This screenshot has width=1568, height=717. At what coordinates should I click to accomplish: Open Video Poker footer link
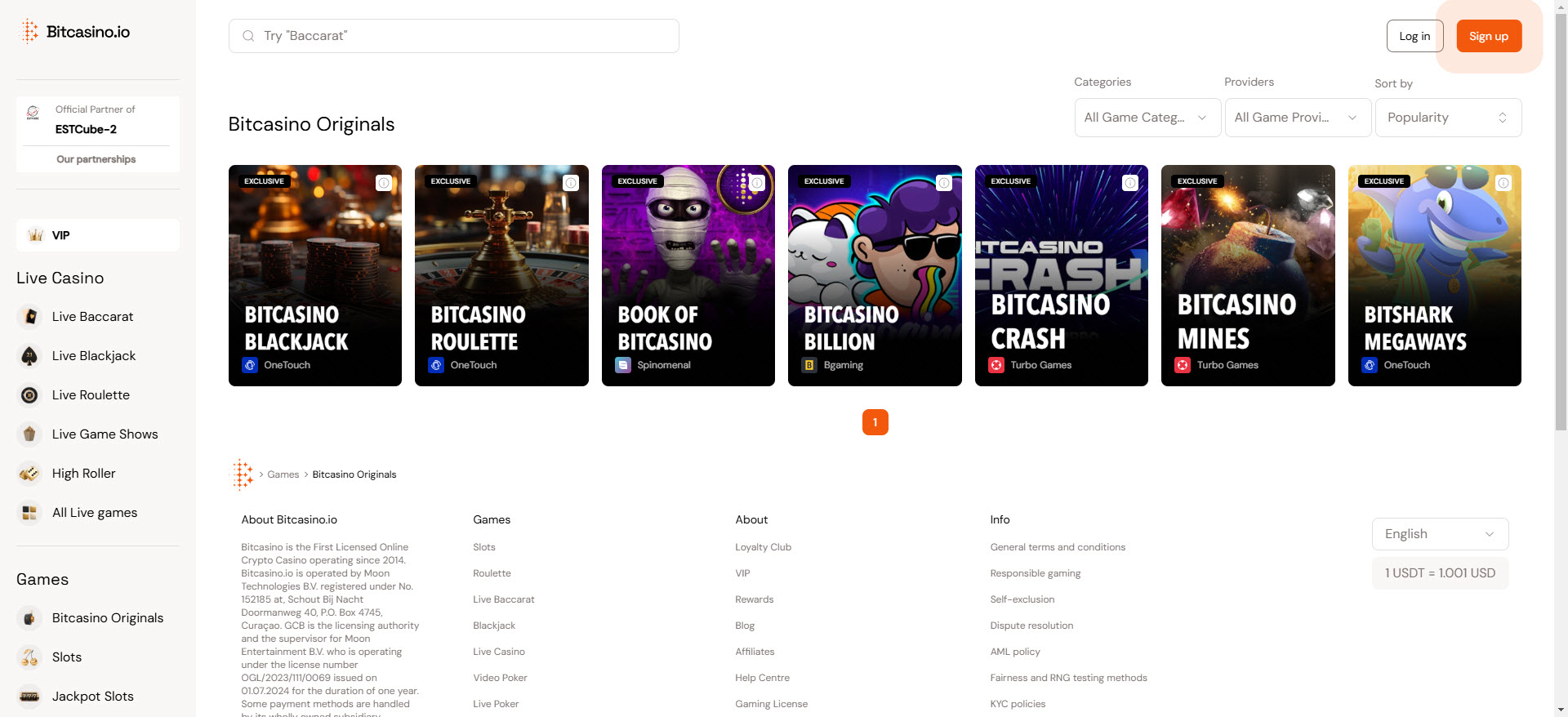click(500, 678)
